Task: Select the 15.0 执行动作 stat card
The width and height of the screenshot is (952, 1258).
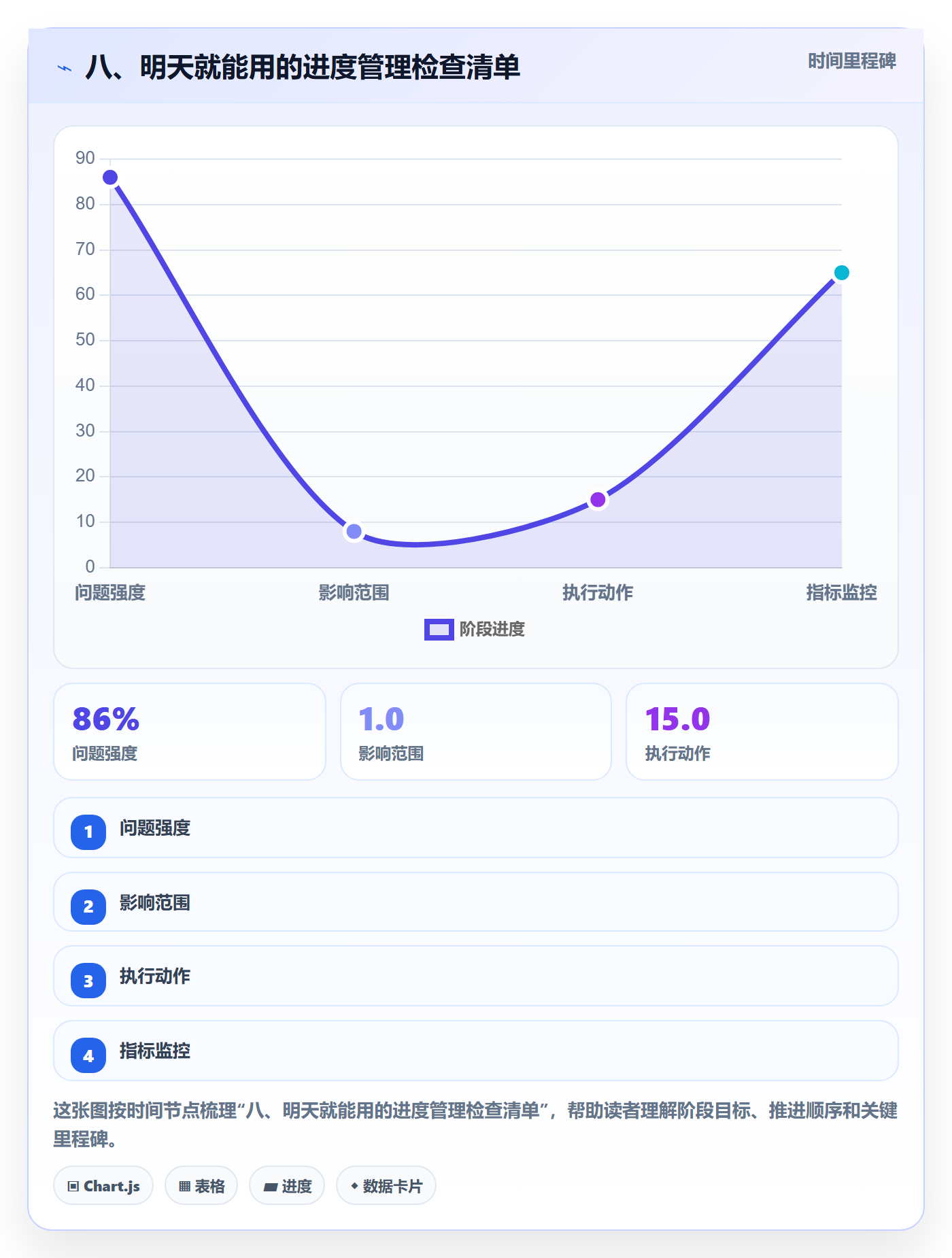Action: pos(762,732)
